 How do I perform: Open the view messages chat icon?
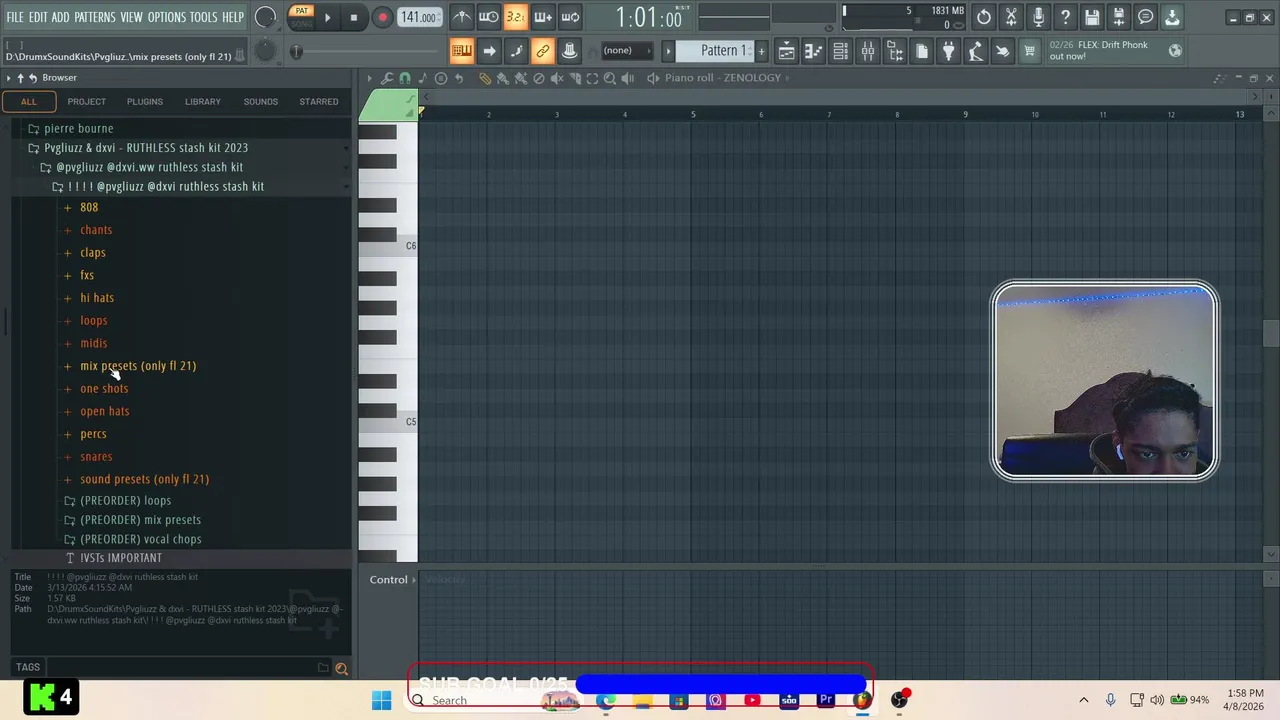[1146, 17]
